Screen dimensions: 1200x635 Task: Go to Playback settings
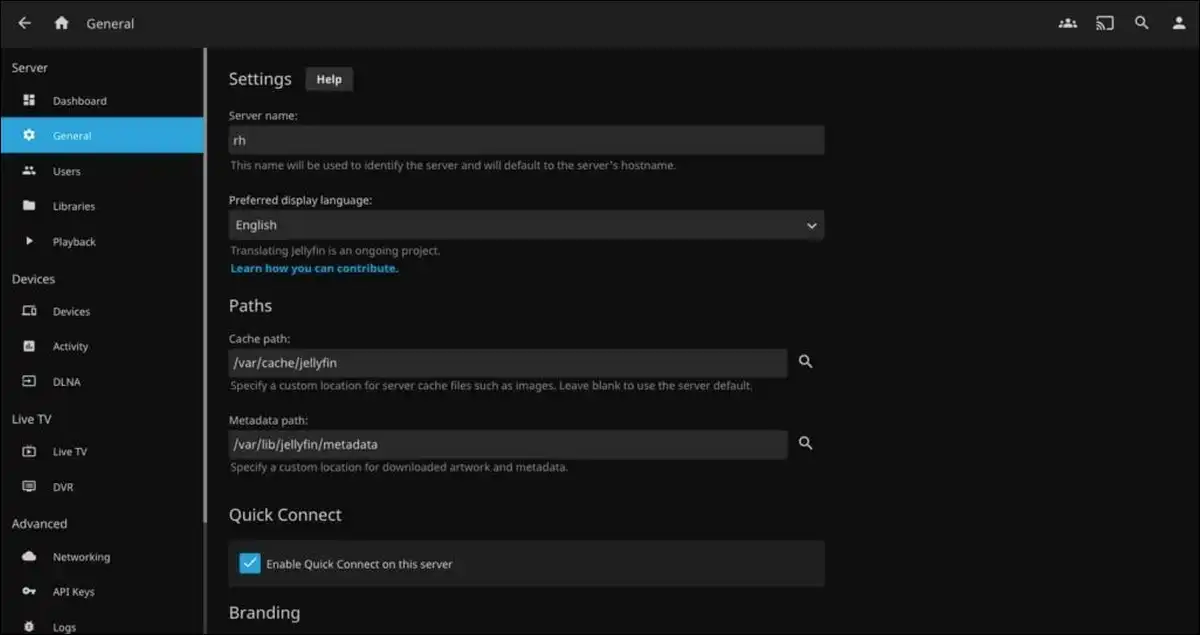pyautogui.click(x=74, y=242)
